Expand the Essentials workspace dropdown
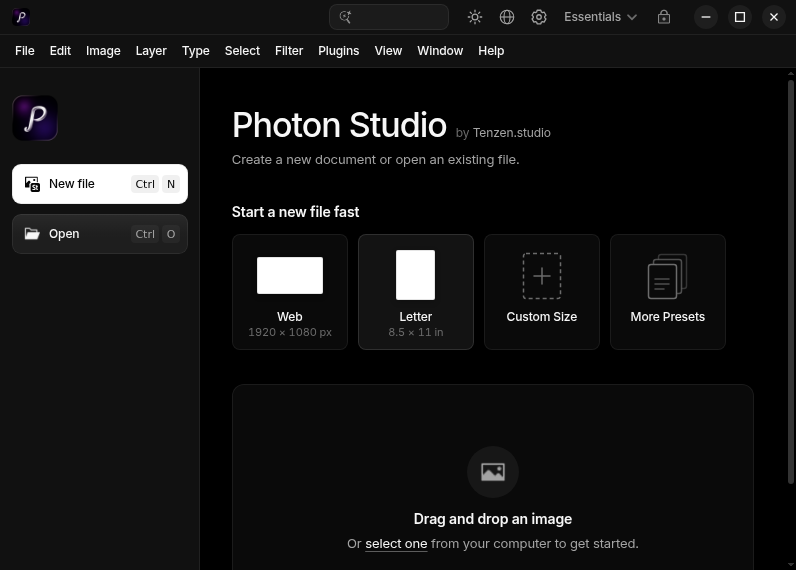 (601, 17)
